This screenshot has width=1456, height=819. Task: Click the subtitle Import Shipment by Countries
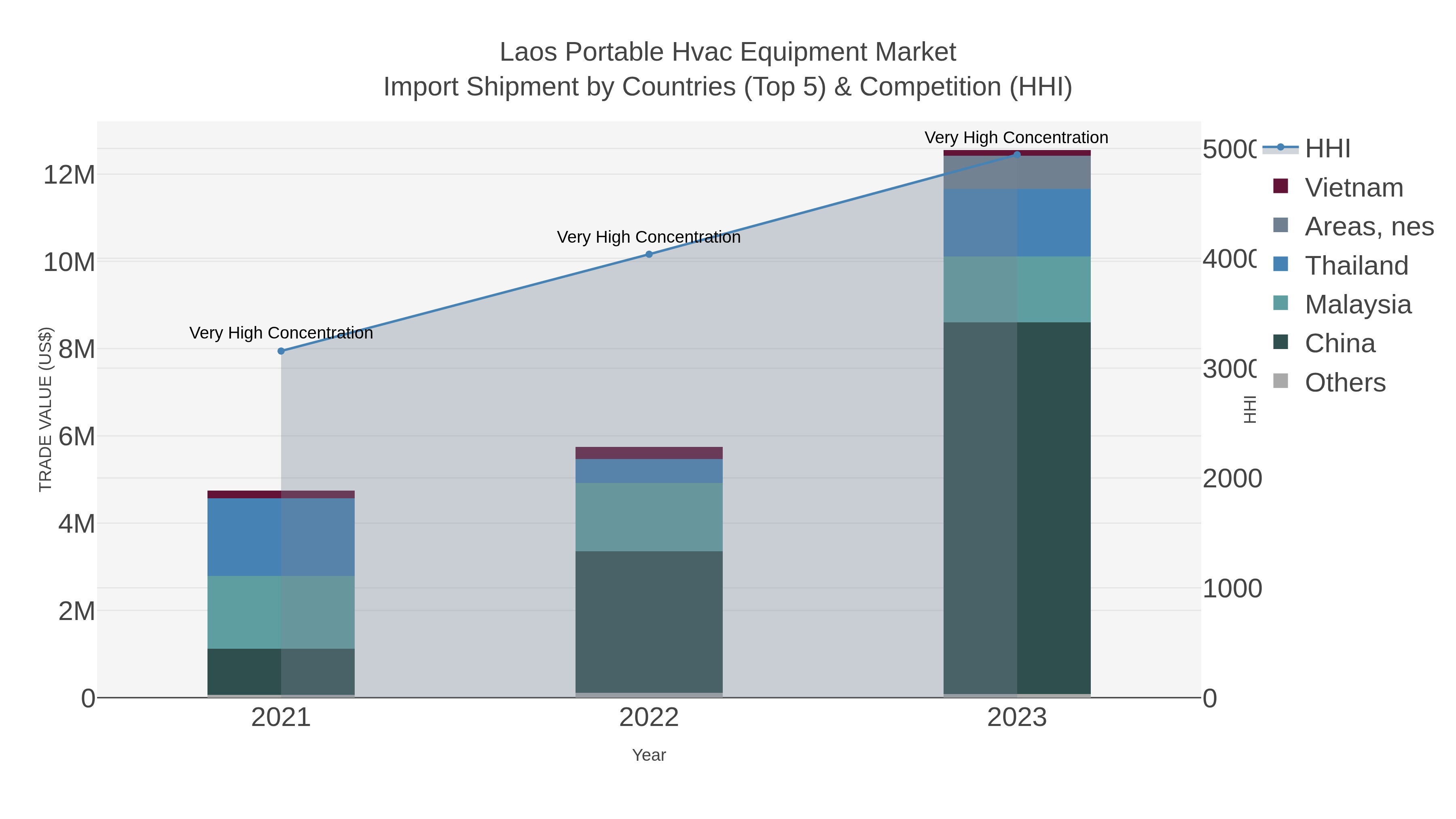pyautogui.click(x=728, y=87)
